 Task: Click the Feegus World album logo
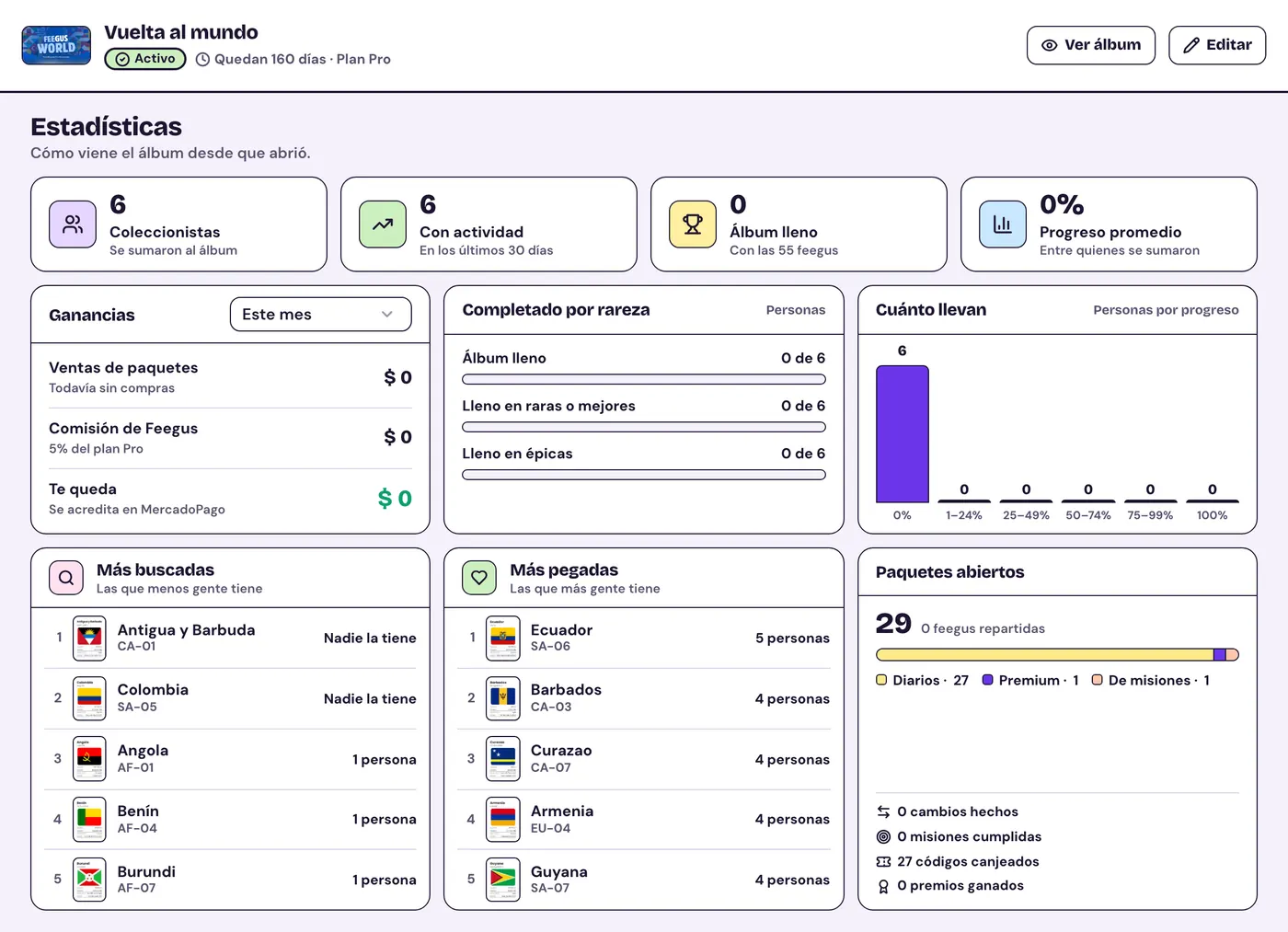point(56,45)
